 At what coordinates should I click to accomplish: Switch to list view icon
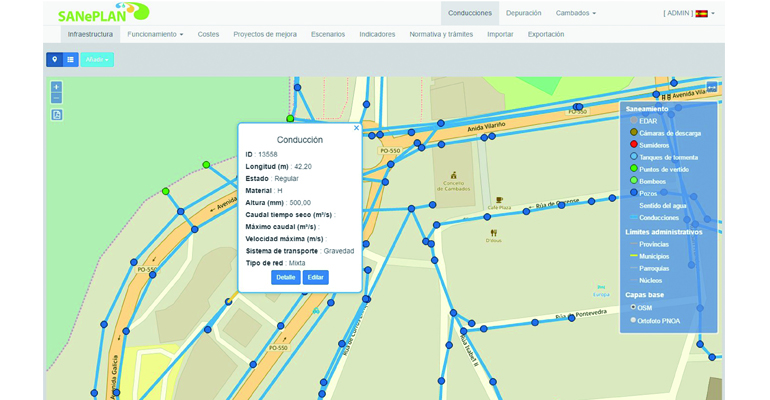pos(71,60)
